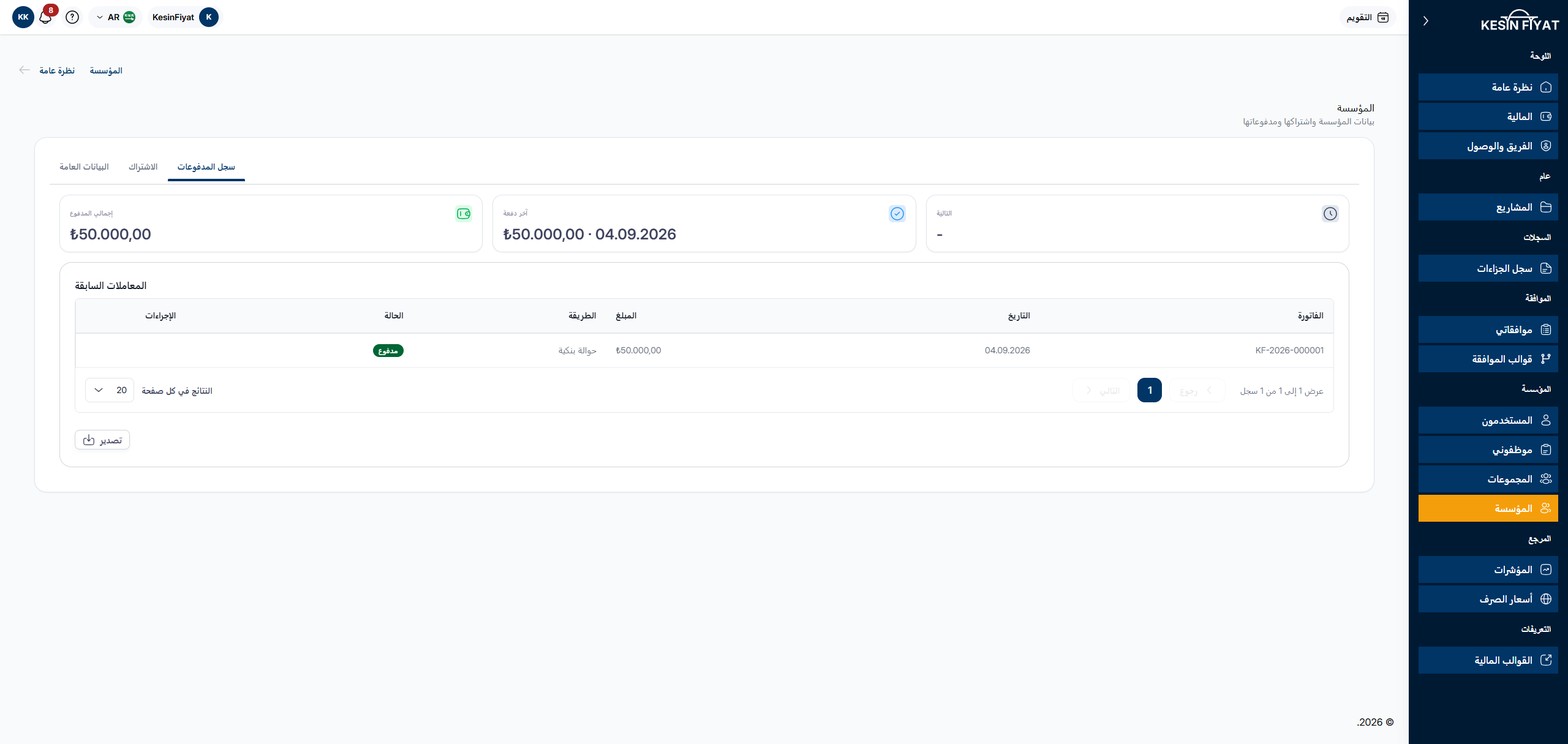Click the القوالب المالية external-link icon
Screen dimensions: 1568x744
click(x=1545, y=660)
